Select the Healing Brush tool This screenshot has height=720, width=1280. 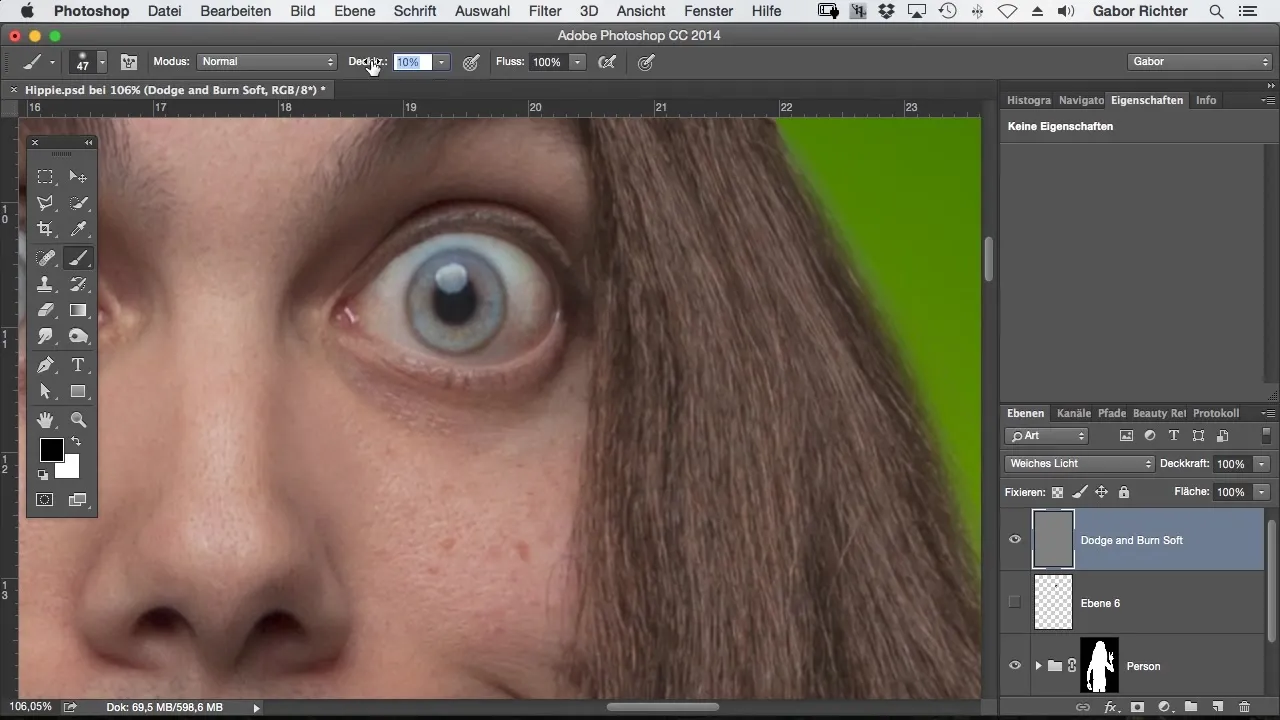(45, 258)
